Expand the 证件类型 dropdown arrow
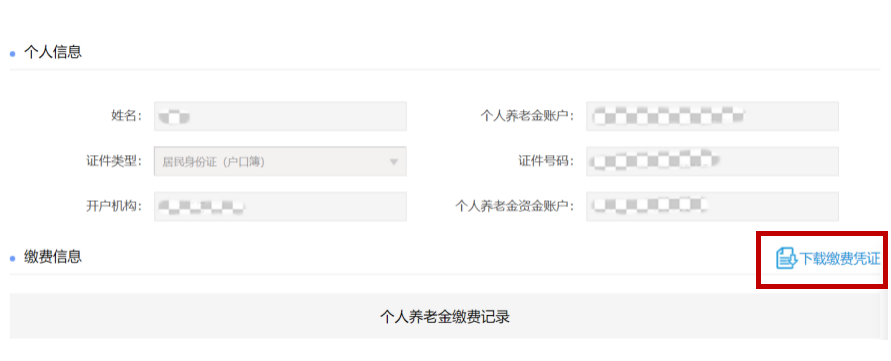 [x=393, y=161]
